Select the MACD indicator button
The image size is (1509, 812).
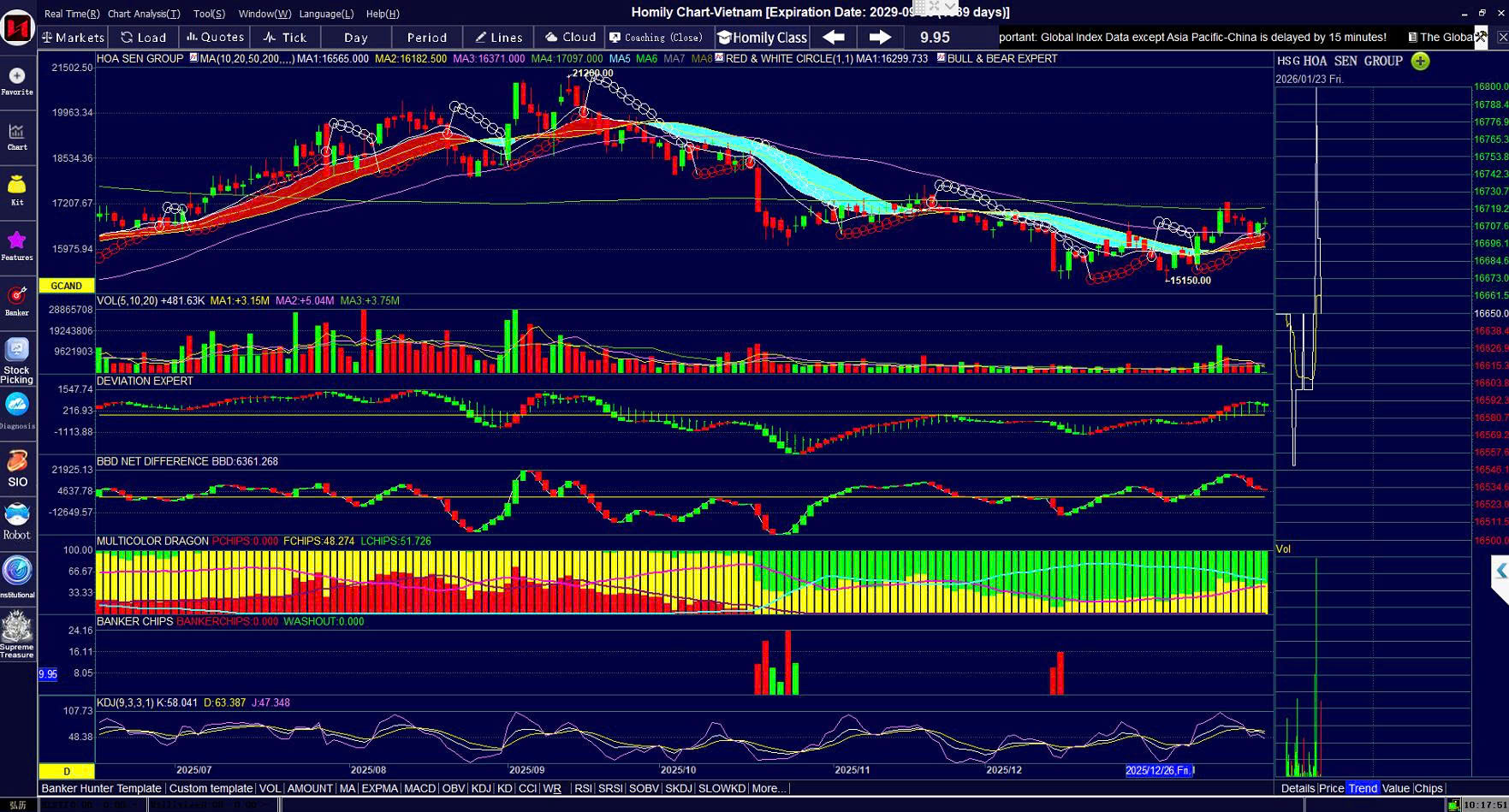coord(419,788)
